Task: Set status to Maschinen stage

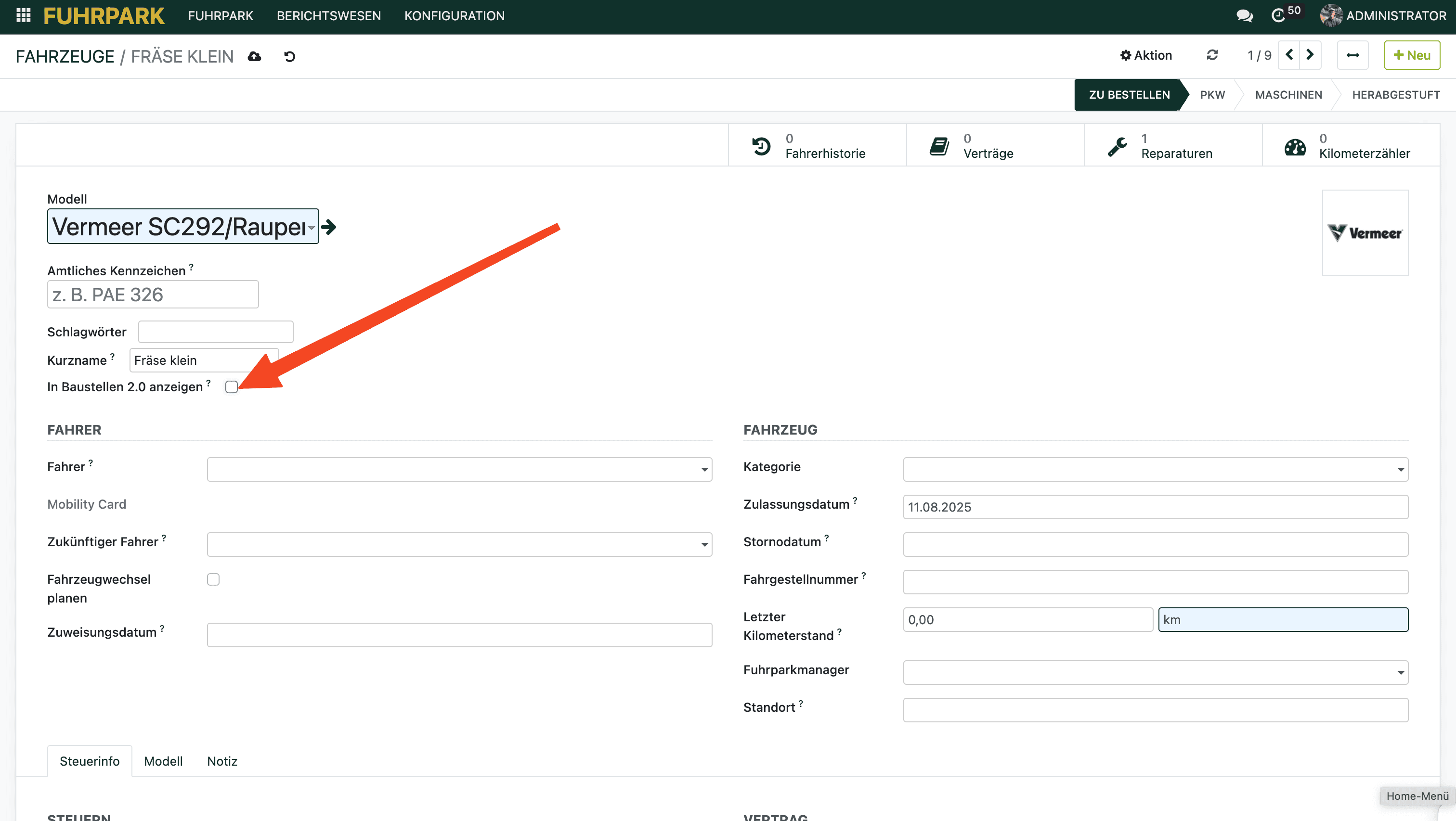Action: click(x=1288, y=94)
